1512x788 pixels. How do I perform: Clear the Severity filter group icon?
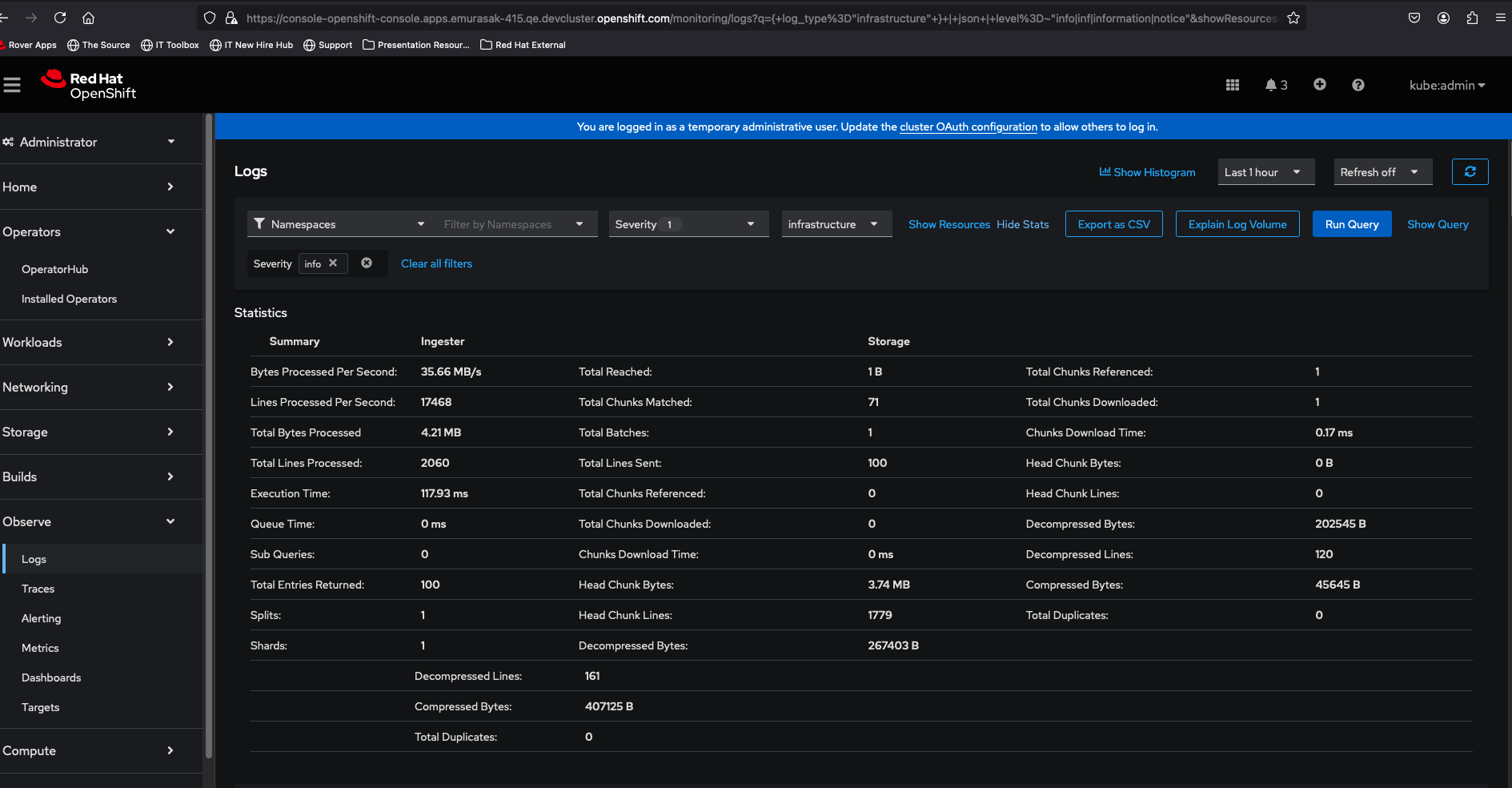pos(367,263)
